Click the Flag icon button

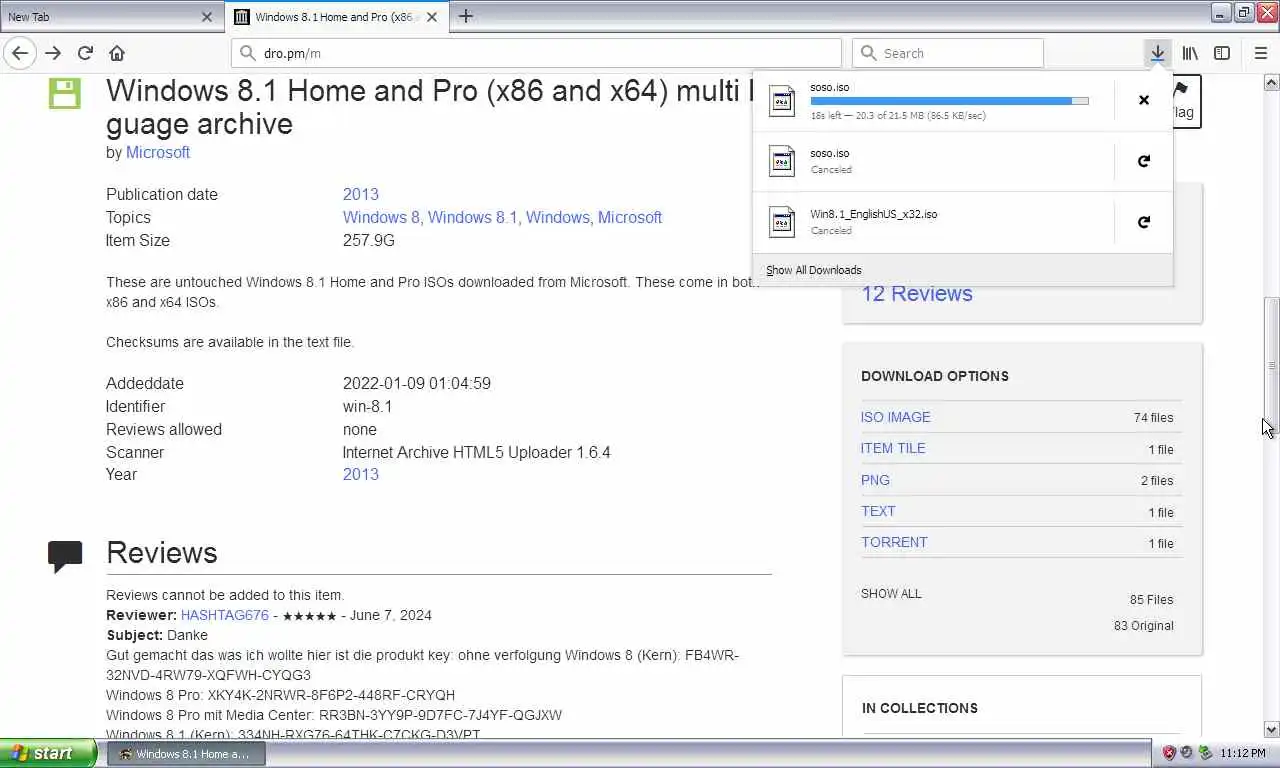1183,101
